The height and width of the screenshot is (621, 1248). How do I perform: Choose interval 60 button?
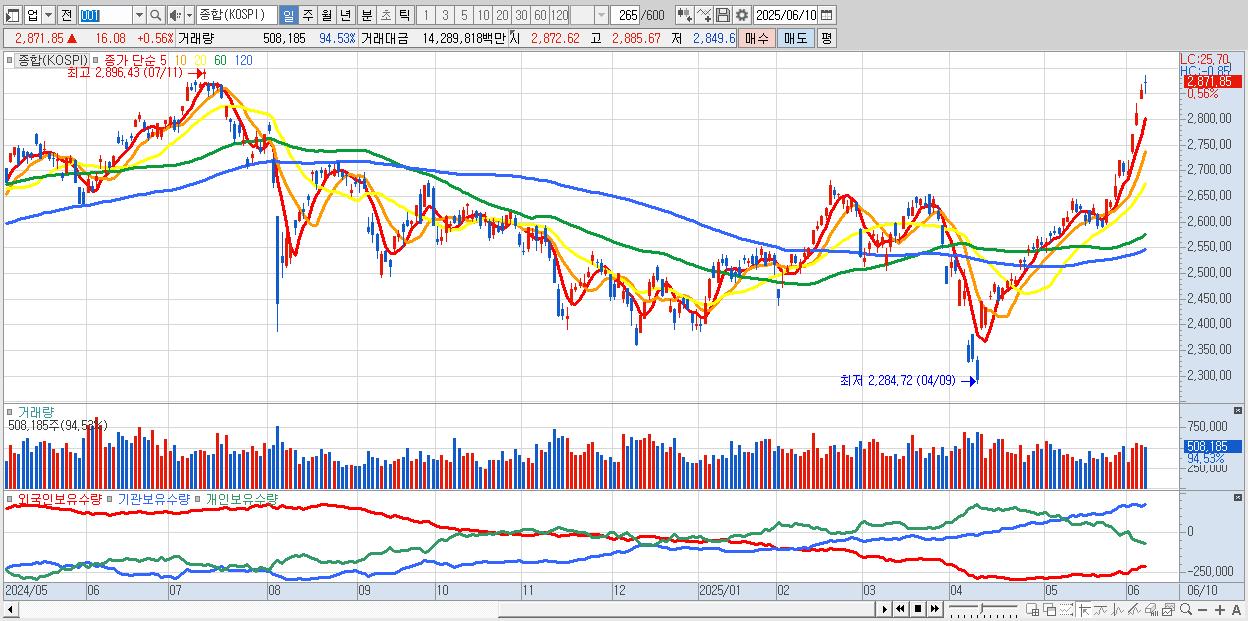(x=540, y=15)
